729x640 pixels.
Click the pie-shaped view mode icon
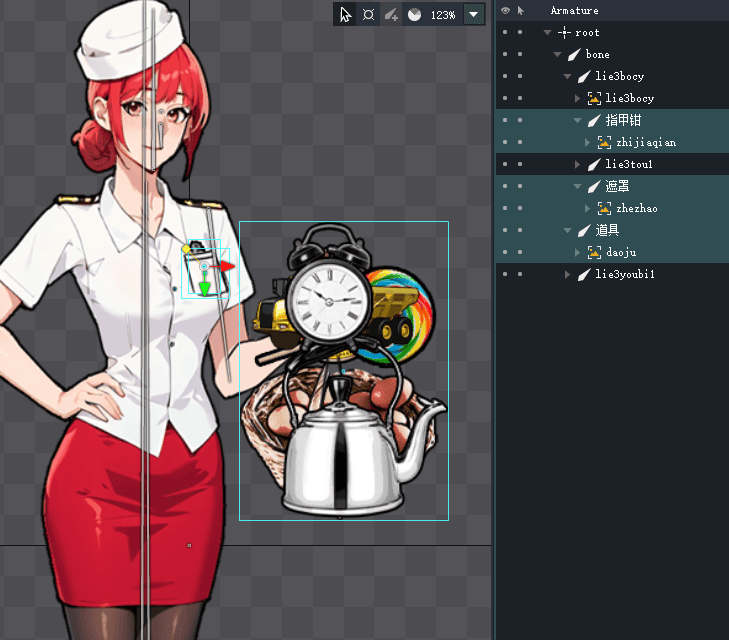pyautogui.click(x=414, y=15)
